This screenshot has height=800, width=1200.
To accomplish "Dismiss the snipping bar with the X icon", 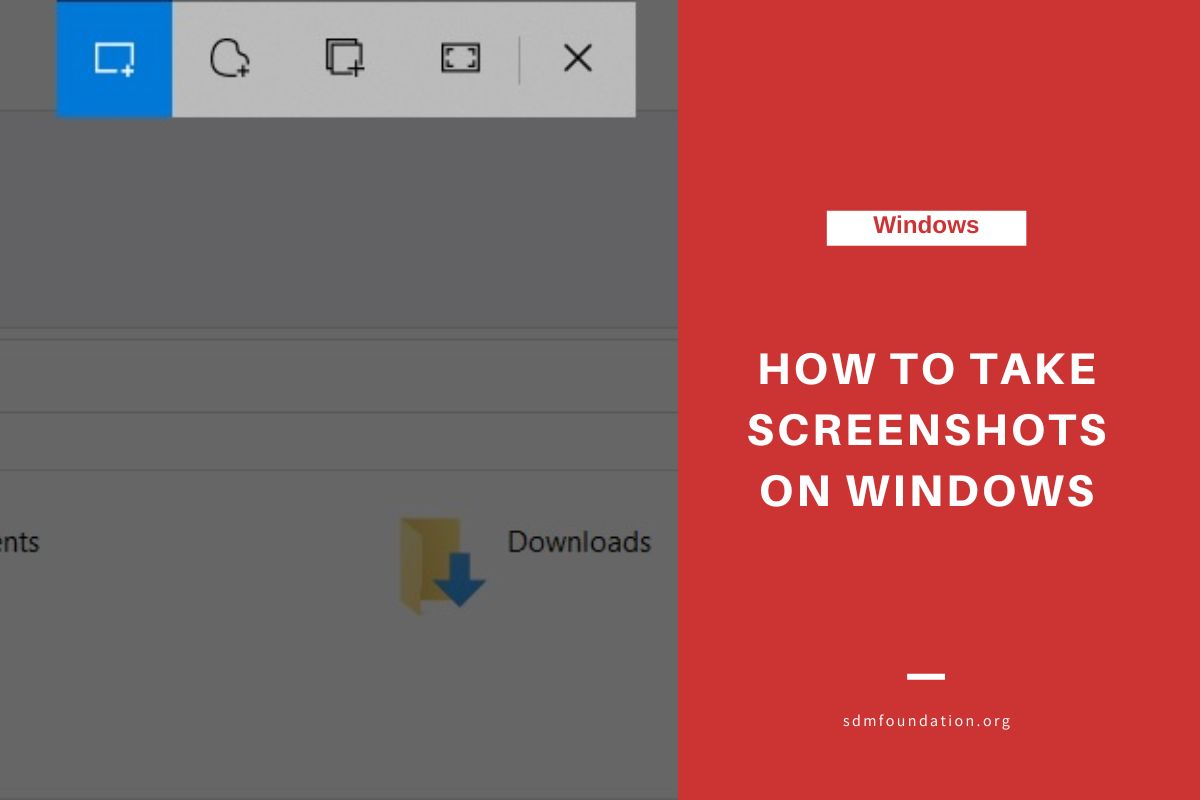I will tap(578, 58).
